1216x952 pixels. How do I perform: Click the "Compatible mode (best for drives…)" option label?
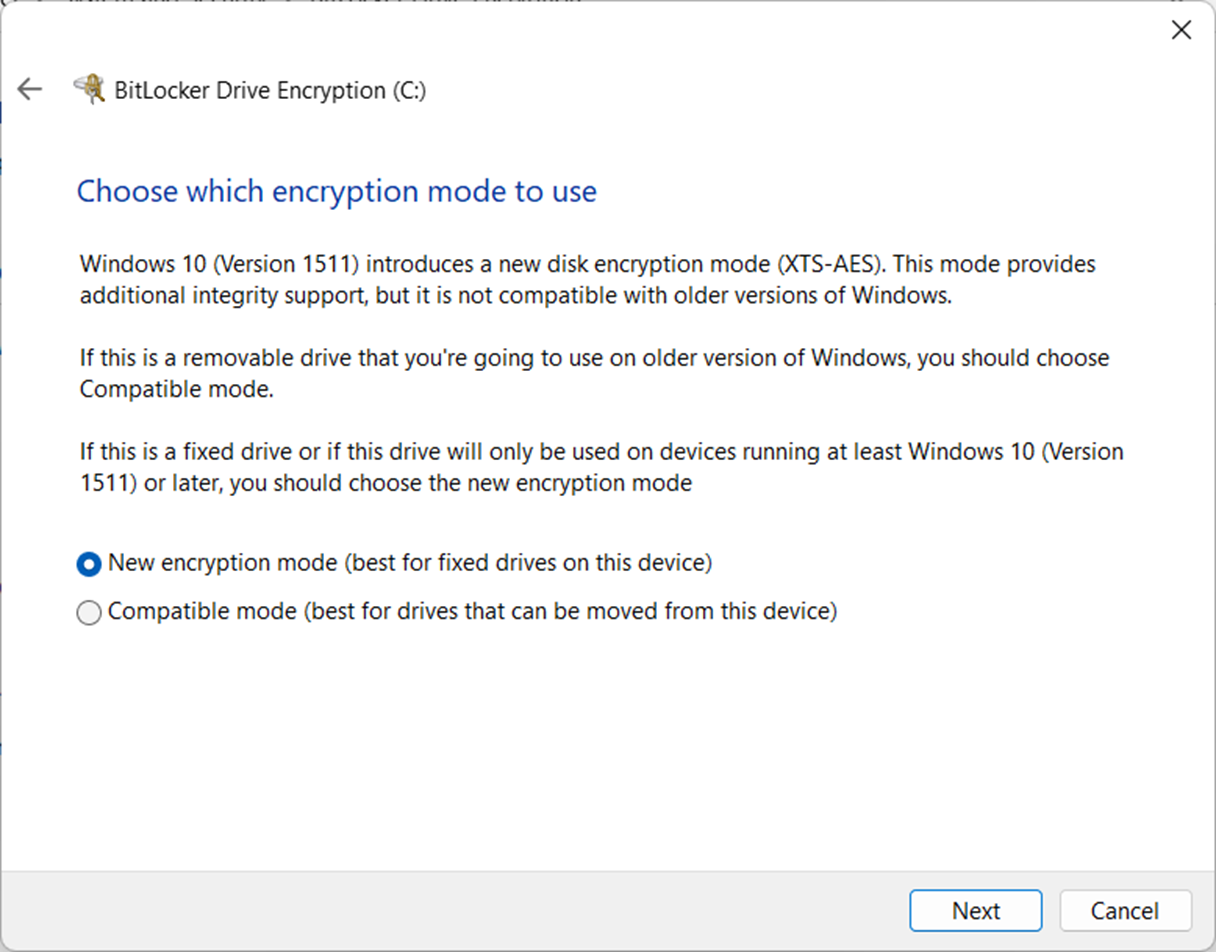[471, 611]
